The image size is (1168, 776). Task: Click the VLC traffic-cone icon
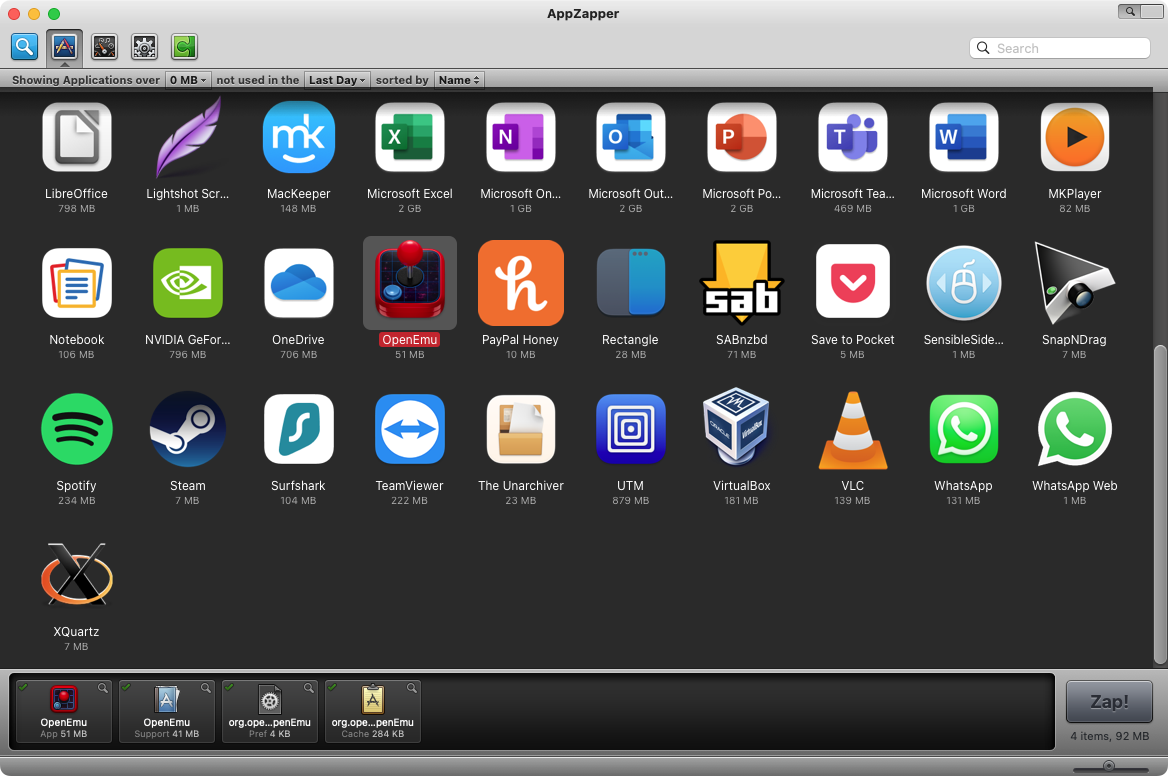pyautogui.click(x=852, y=429)
